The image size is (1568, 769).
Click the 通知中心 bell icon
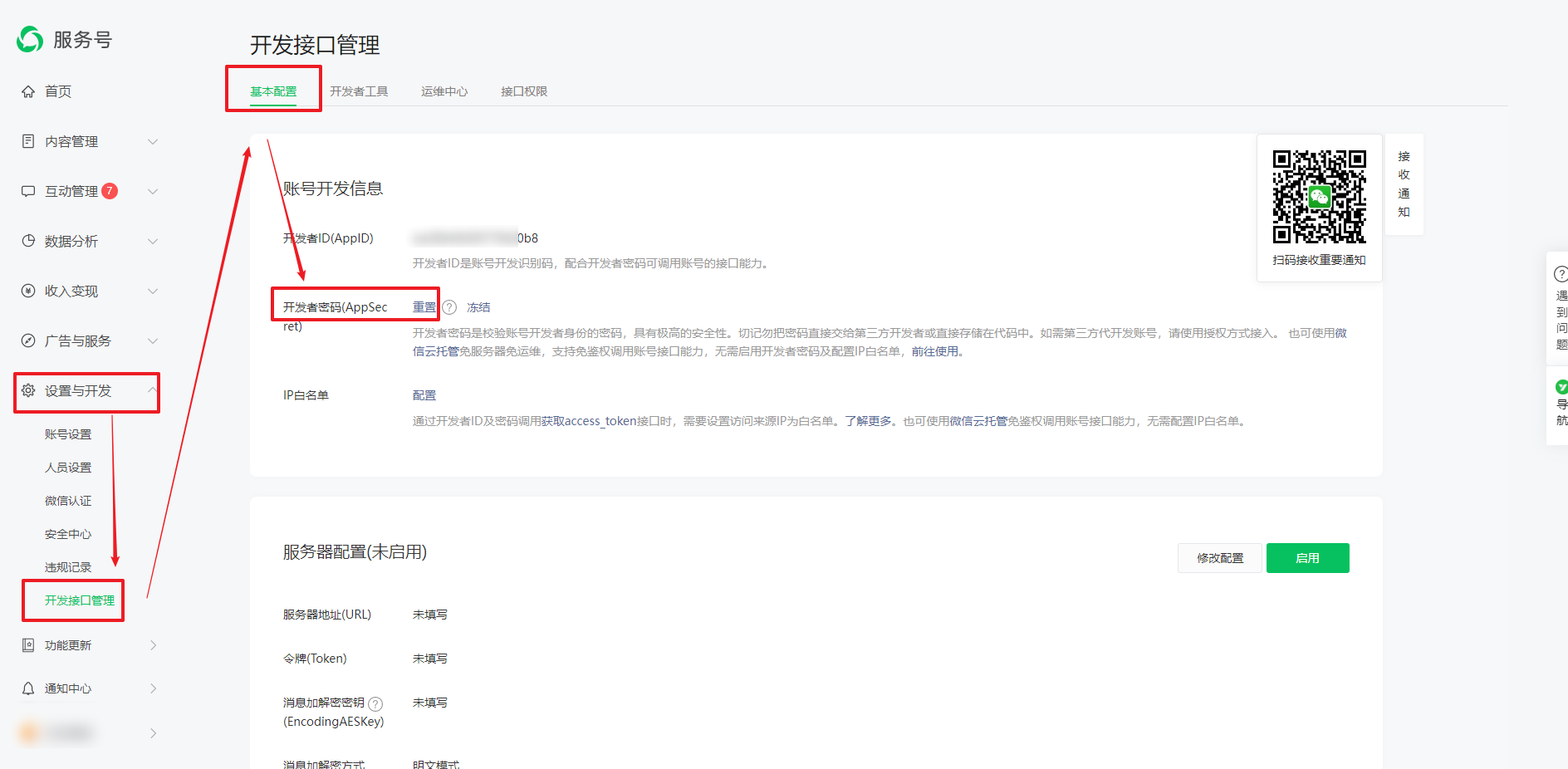pyautogui.click(x=28, y=688)
